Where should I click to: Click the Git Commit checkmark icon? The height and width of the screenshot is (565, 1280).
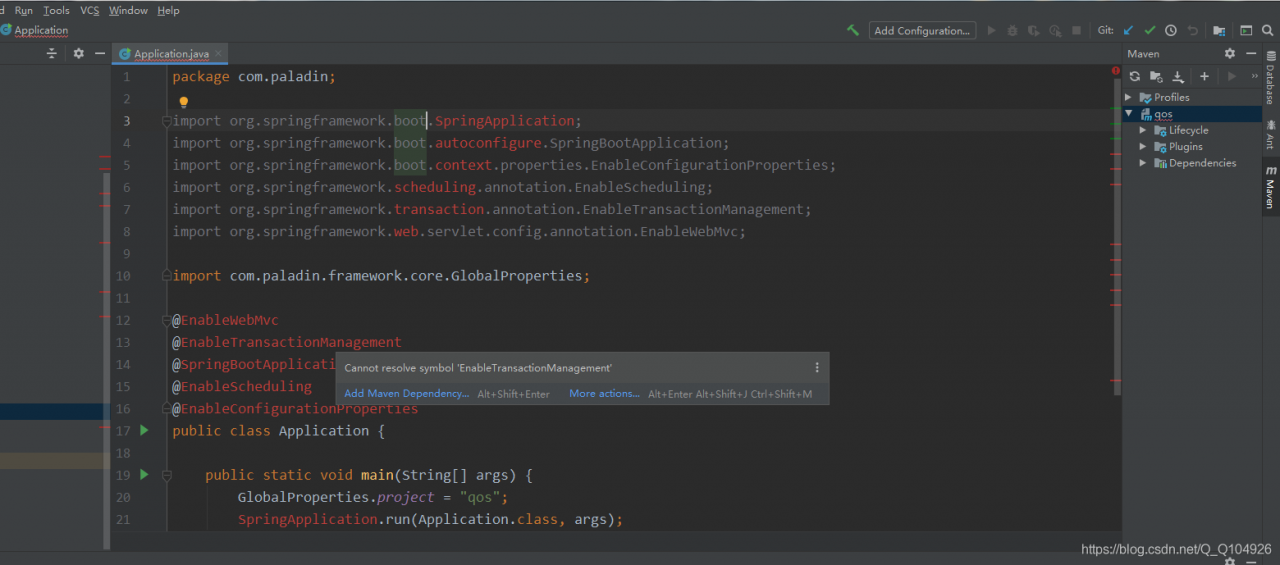(x=1150, y=31)
